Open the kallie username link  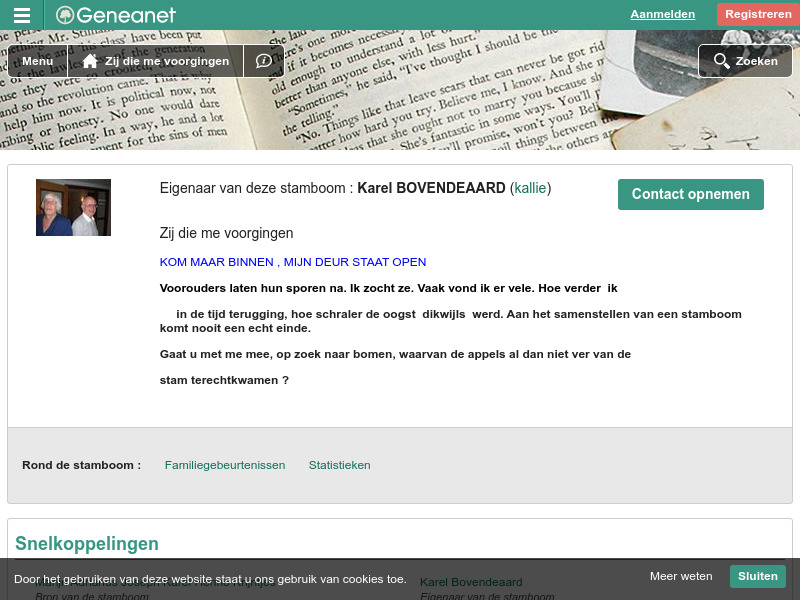[530, 188]
